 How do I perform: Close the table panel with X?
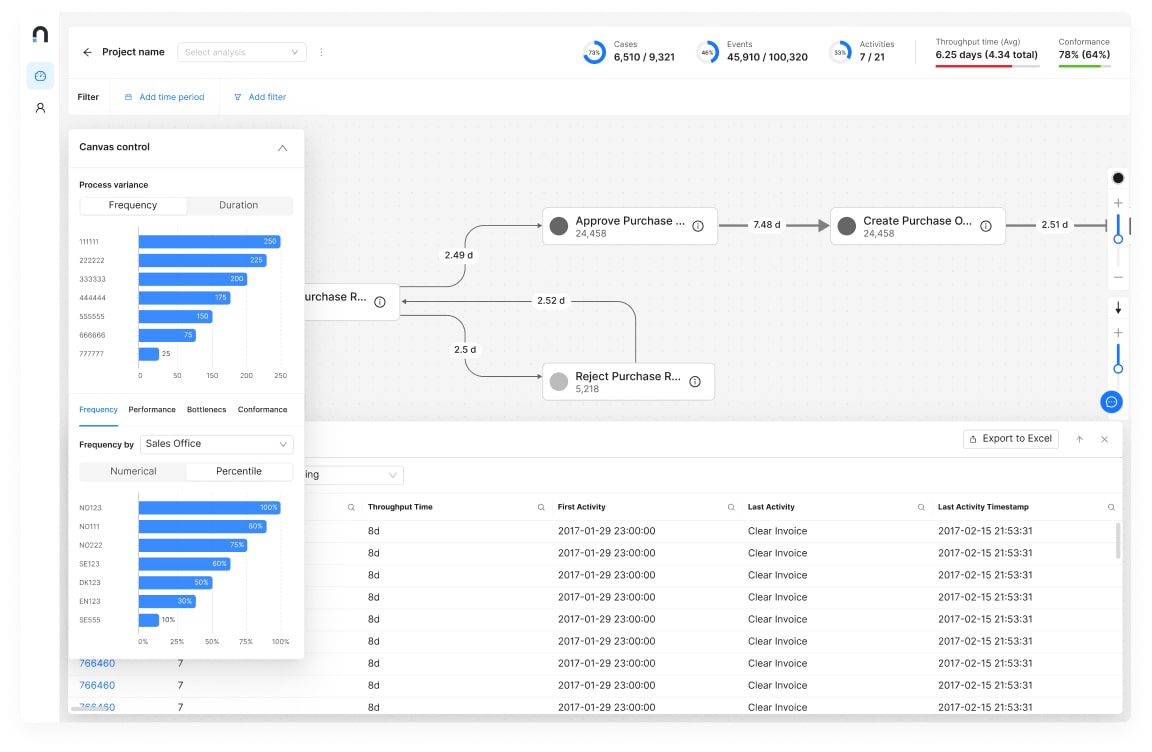tap(1104, 439)
